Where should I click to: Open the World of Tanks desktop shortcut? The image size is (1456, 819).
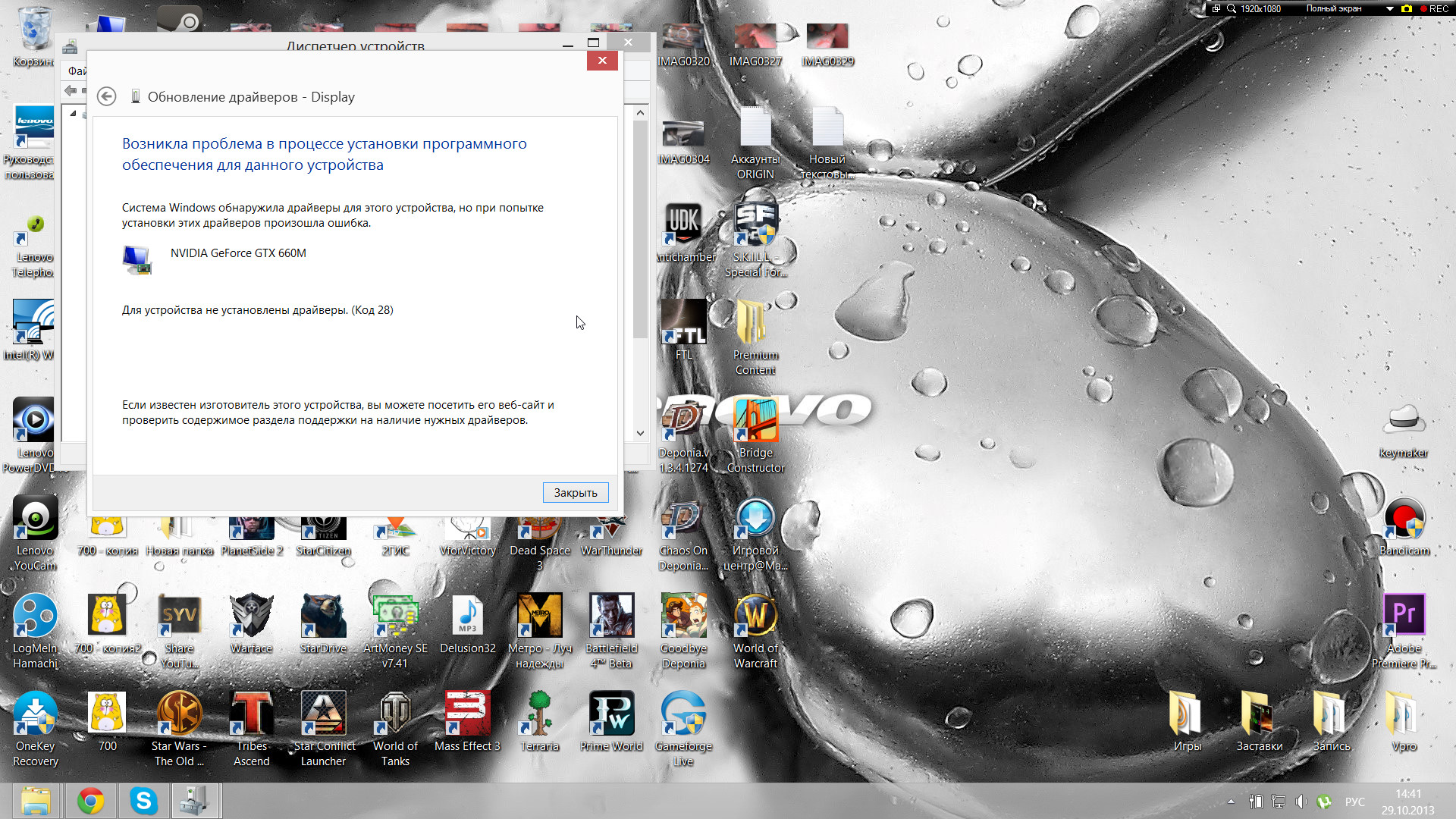point(395,714)
